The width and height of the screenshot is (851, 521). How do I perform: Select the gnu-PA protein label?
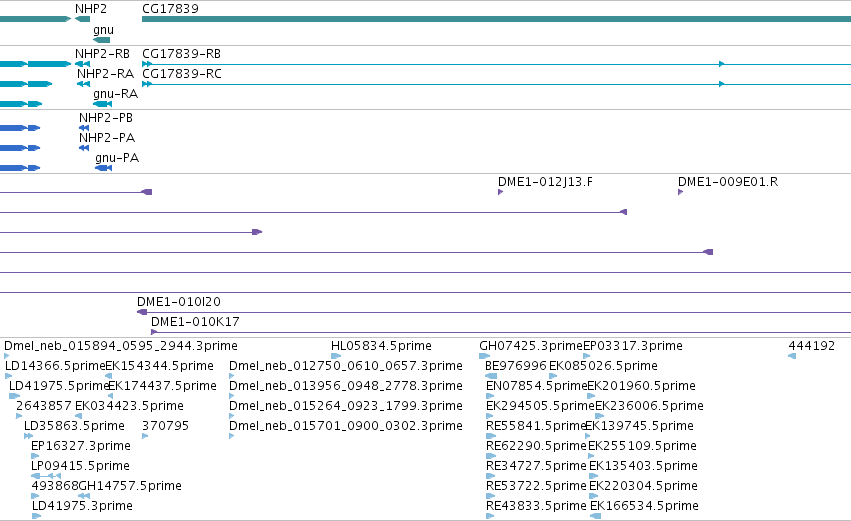pyautogui.click(x=117, y=158)
